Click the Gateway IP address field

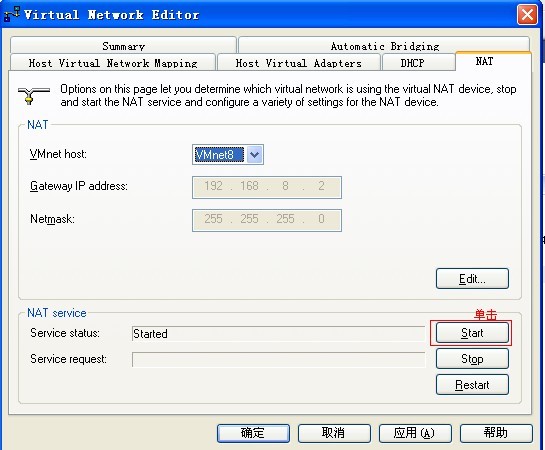267,187
